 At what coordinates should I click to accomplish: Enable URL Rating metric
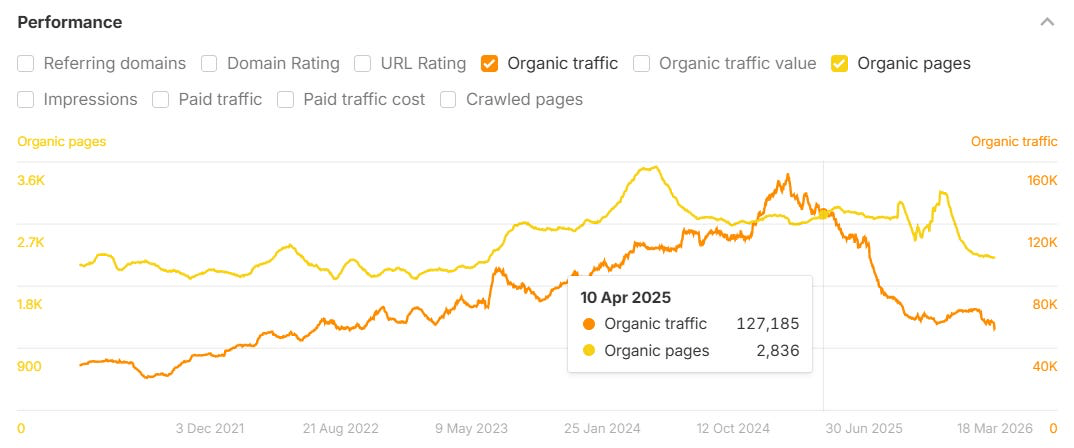click(363, 63)
